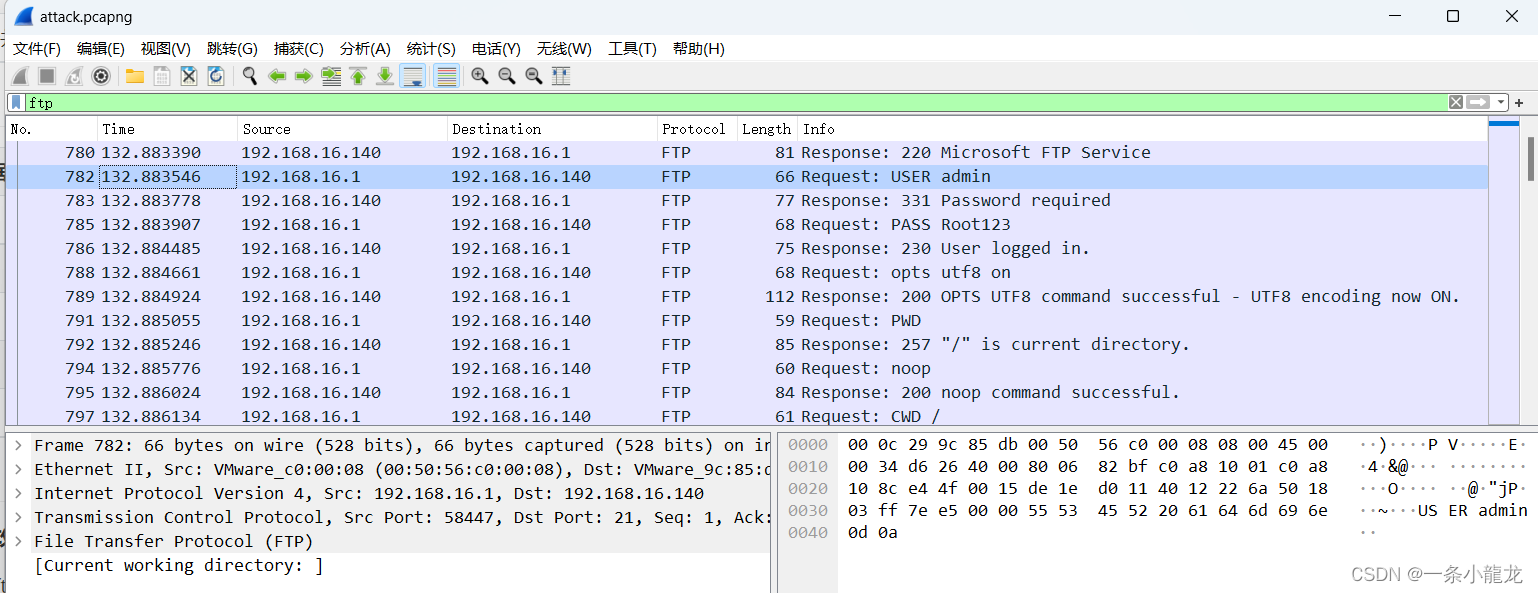
Task: Open the 统计(S) menu
Action: point(431,49)
